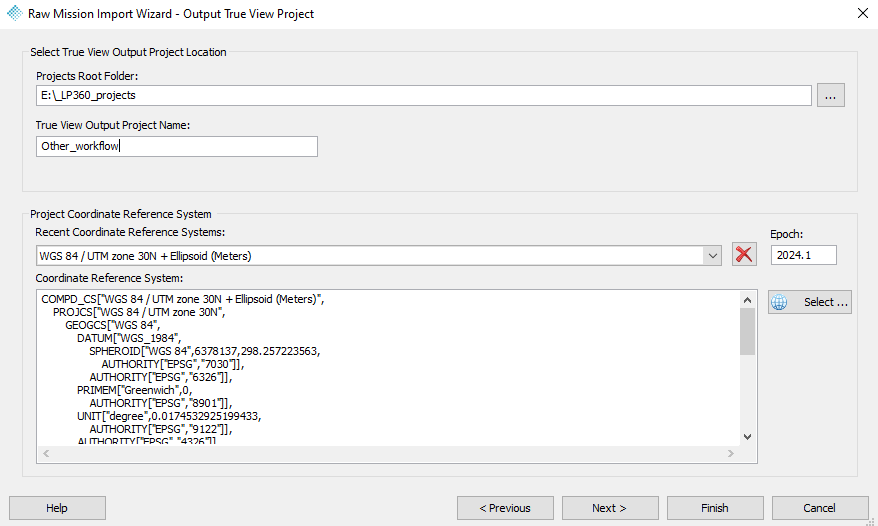The height and width of the screenshot is (526, 878).
Task: Click the True View Output Project Name label
Action: coord(113,125)
